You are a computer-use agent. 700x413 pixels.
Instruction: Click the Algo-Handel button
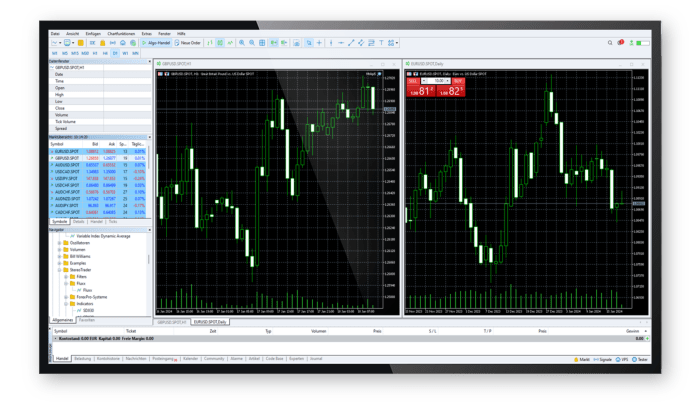click(156, 43)
